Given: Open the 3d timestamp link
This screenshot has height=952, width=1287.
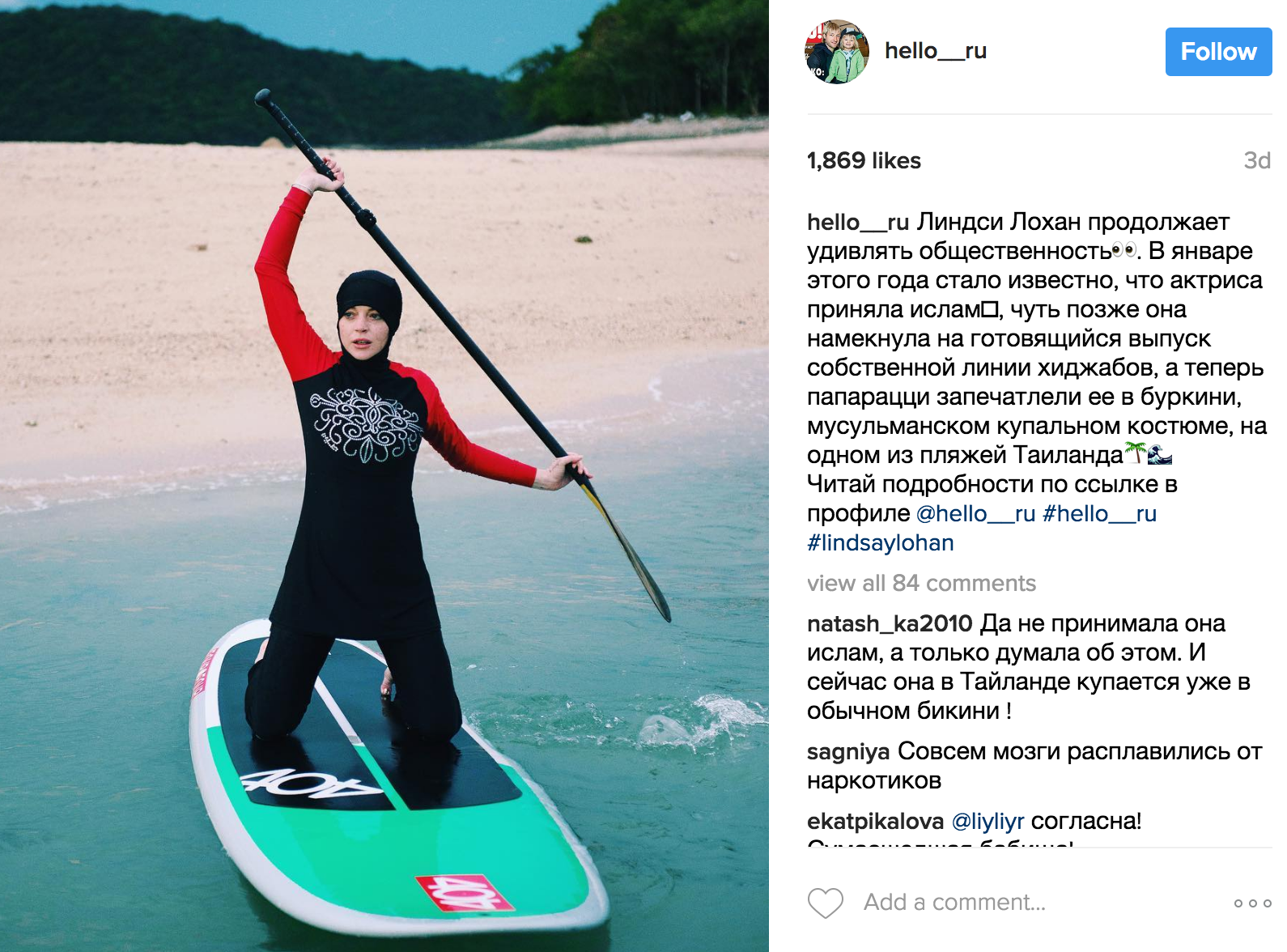Looking at the screenshot, I should 1257,160.
